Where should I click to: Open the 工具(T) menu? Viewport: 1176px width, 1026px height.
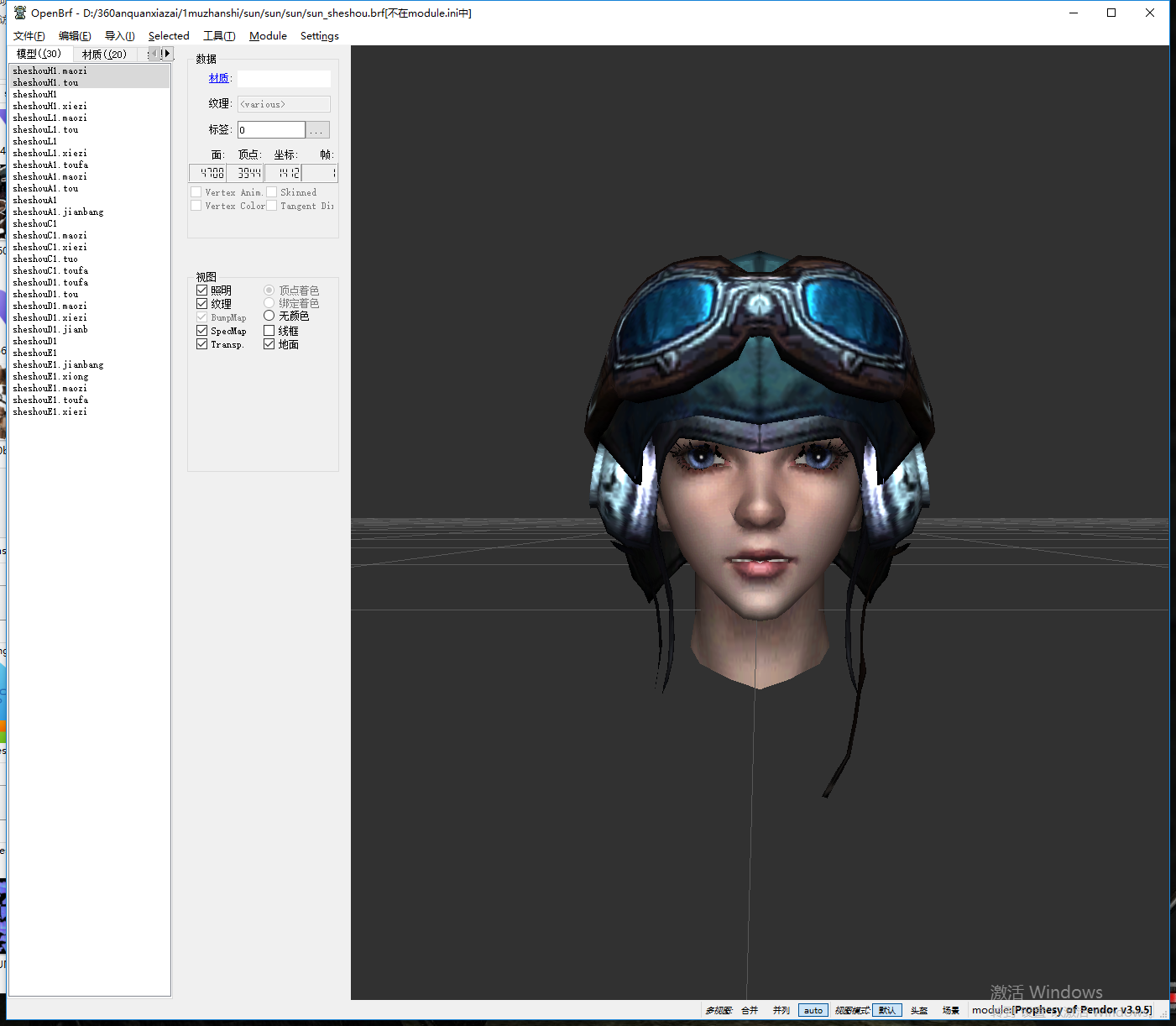(219, 36)
